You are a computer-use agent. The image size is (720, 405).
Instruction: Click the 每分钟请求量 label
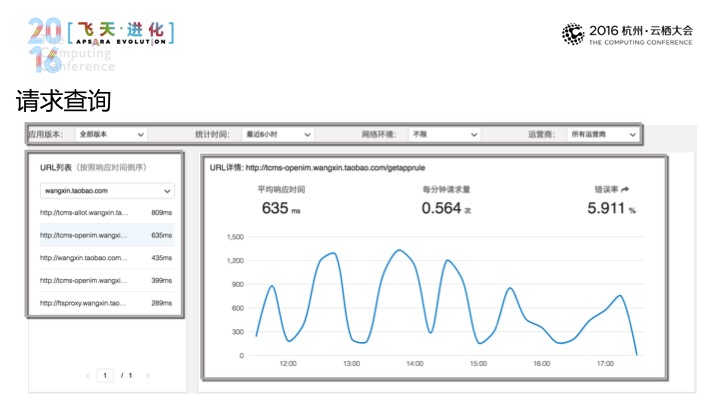(446, 189)
